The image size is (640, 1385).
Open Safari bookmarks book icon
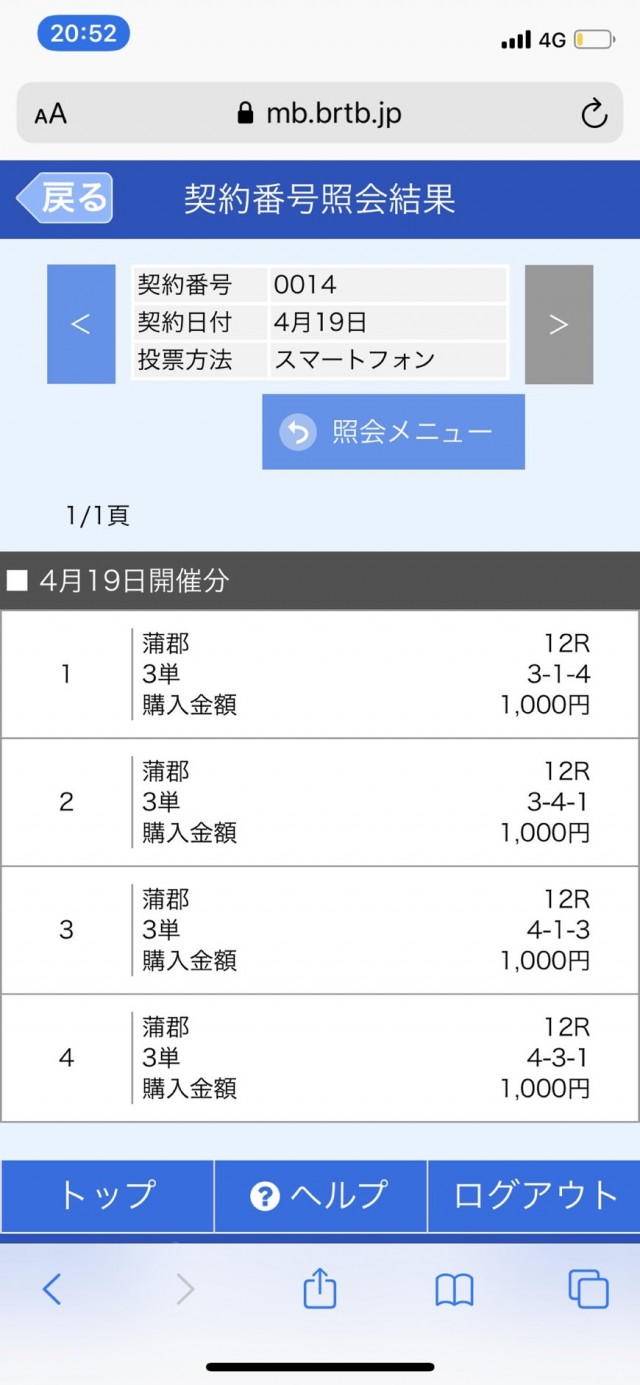coord(454,1290)
